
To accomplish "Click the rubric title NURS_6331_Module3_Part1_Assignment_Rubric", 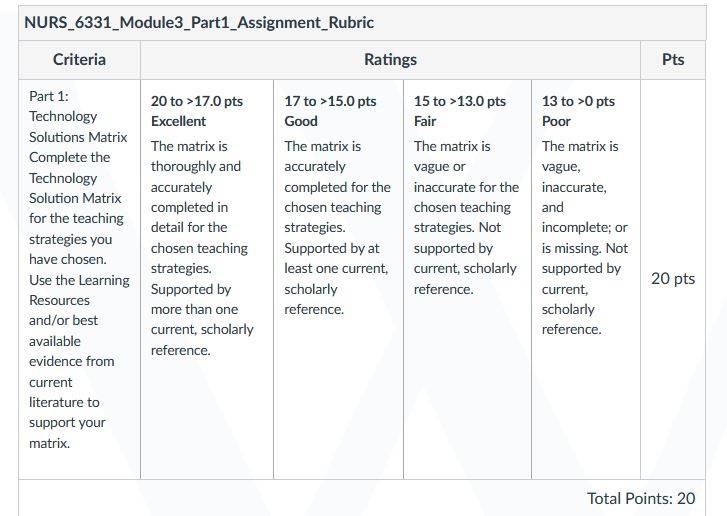I will click(199, 22).
